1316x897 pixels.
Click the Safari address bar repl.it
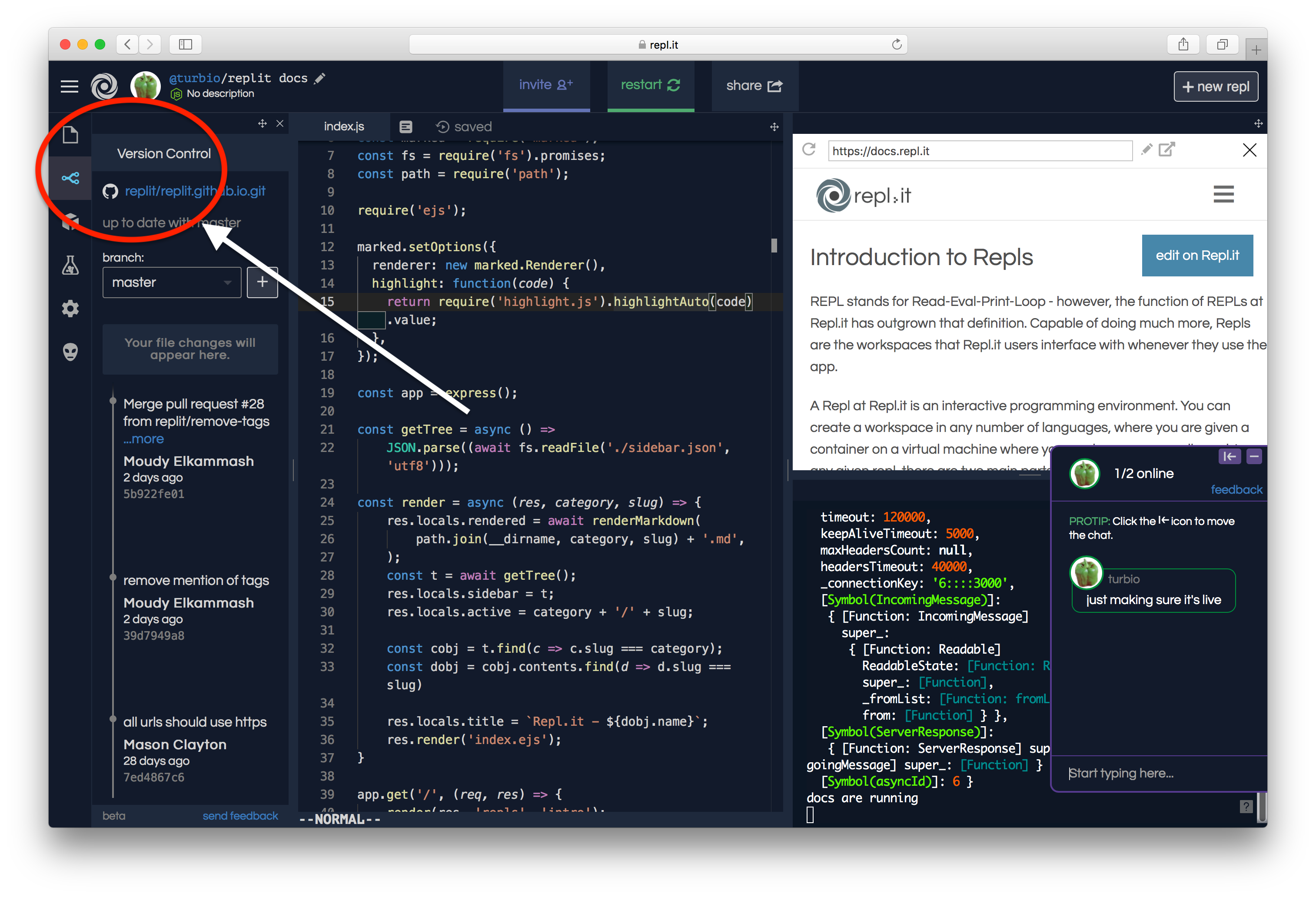[x=658, y=44]
